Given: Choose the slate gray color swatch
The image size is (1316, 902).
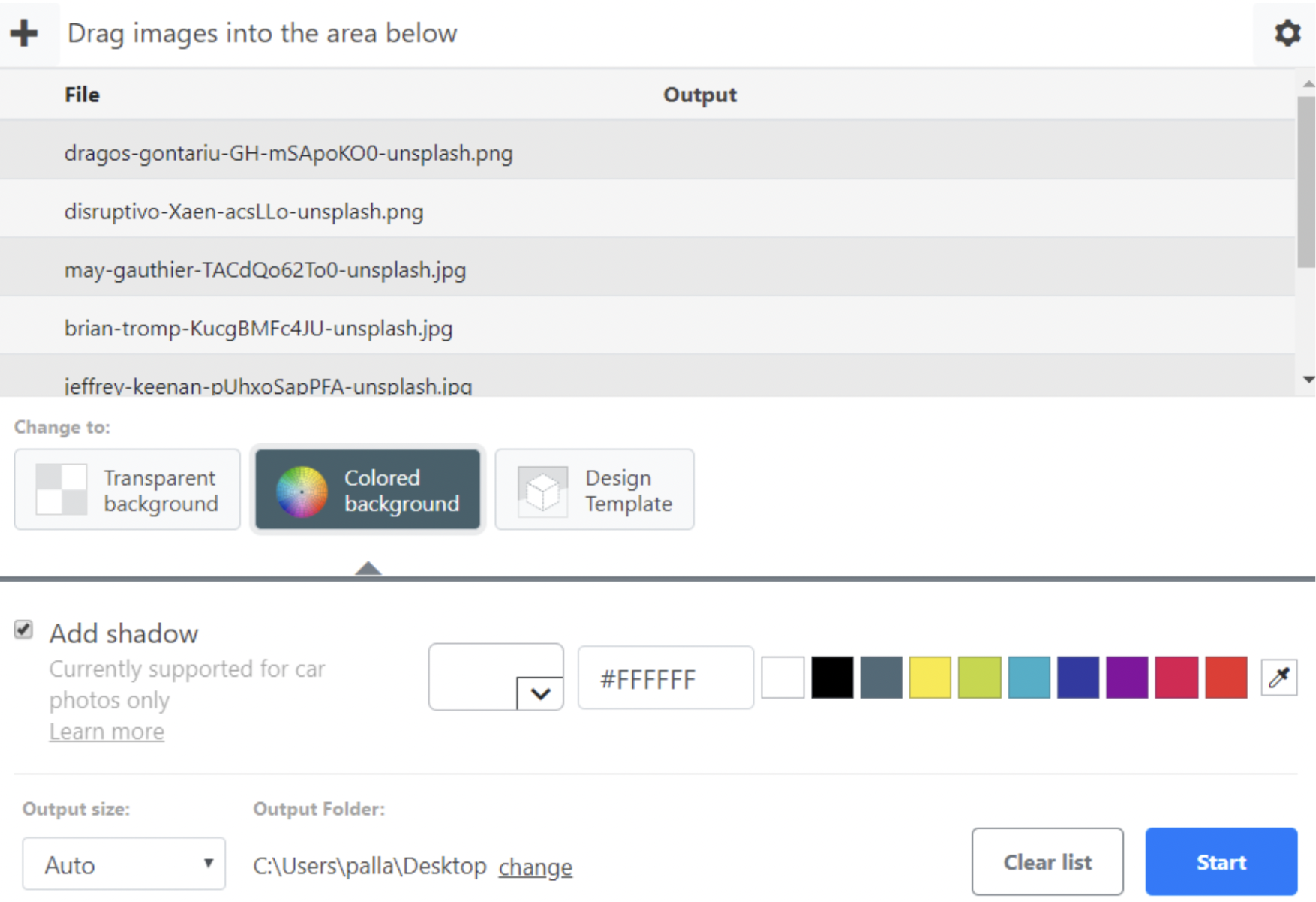Looking at the screenshot, I should coord(881,678).
